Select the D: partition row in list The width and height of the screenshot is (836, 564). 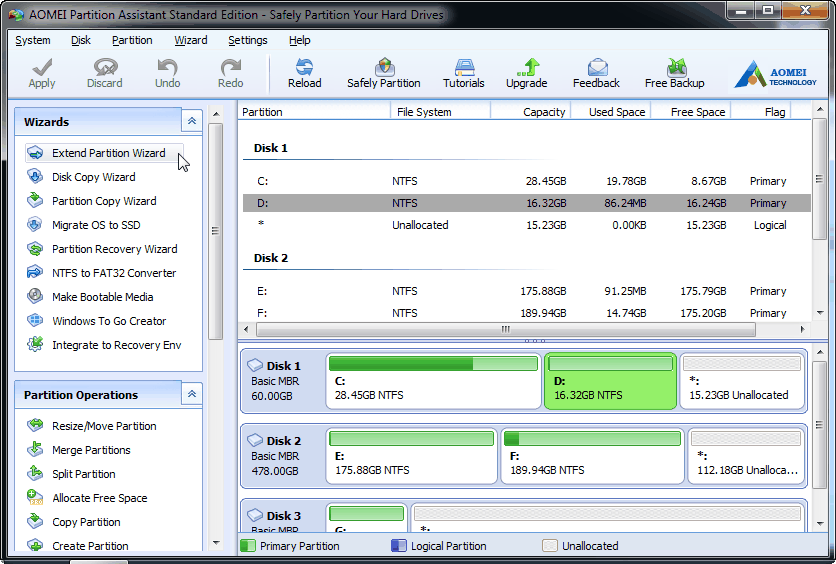pyautogui.click(x=527, y=203)
